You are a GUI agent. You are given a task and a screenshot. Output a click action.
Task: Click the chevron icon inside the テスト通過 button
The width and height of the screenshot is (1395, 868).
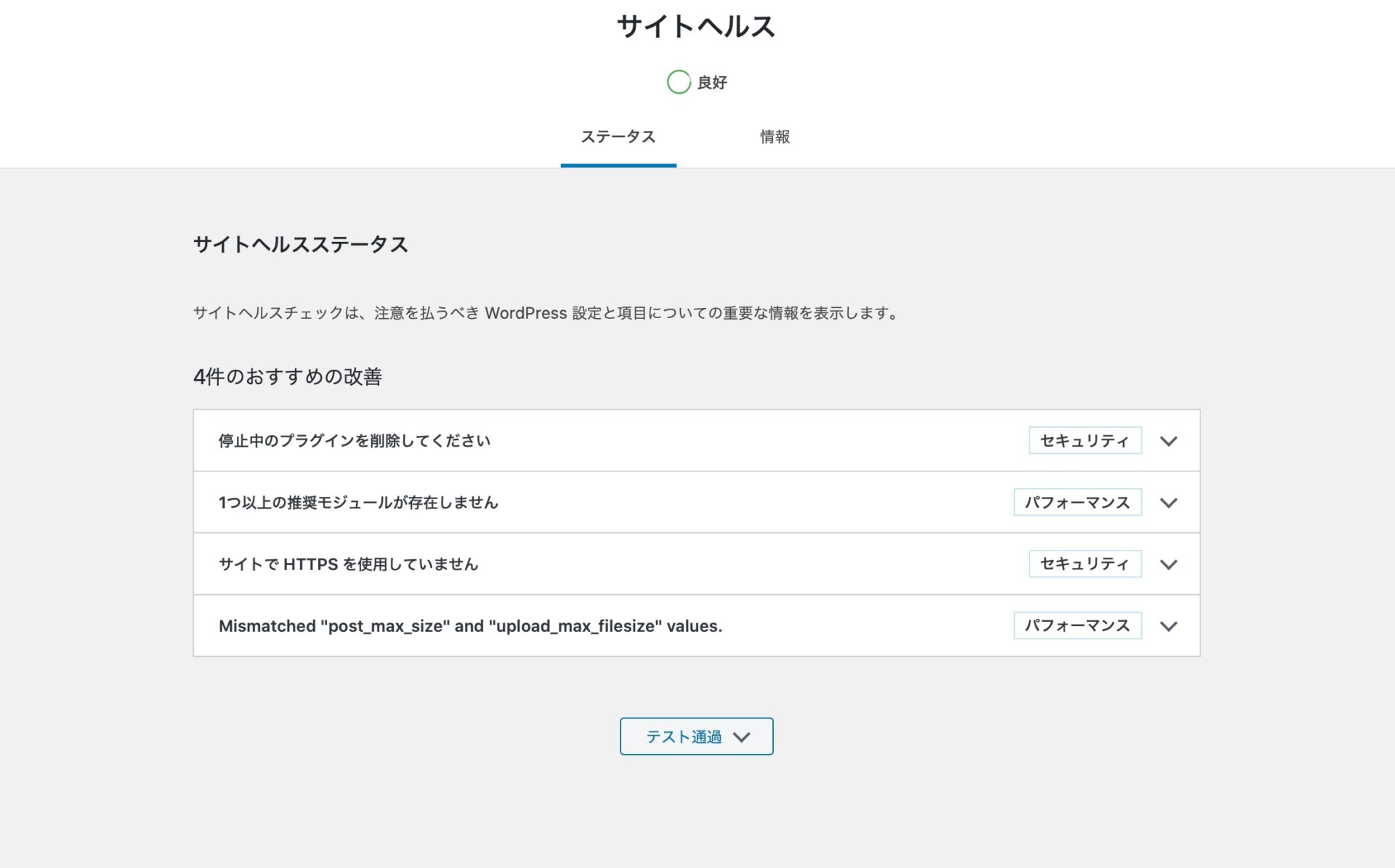point(743,736)
